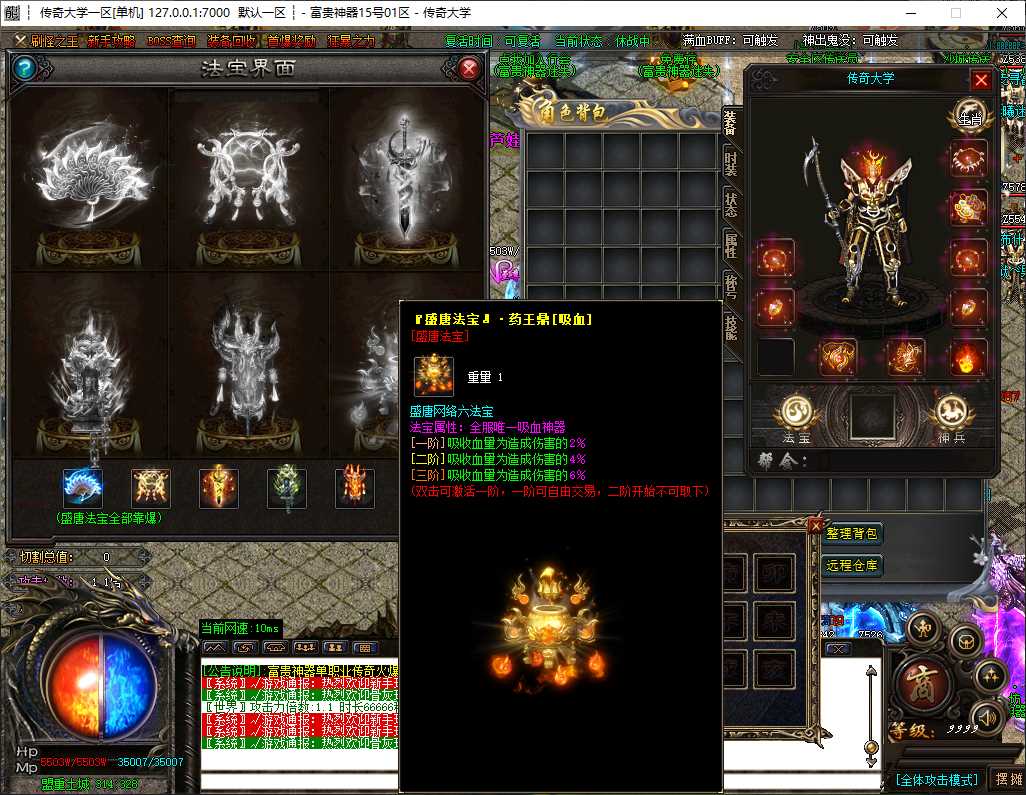Click the 法宝 round icon in character panel

tap(796, 418)
